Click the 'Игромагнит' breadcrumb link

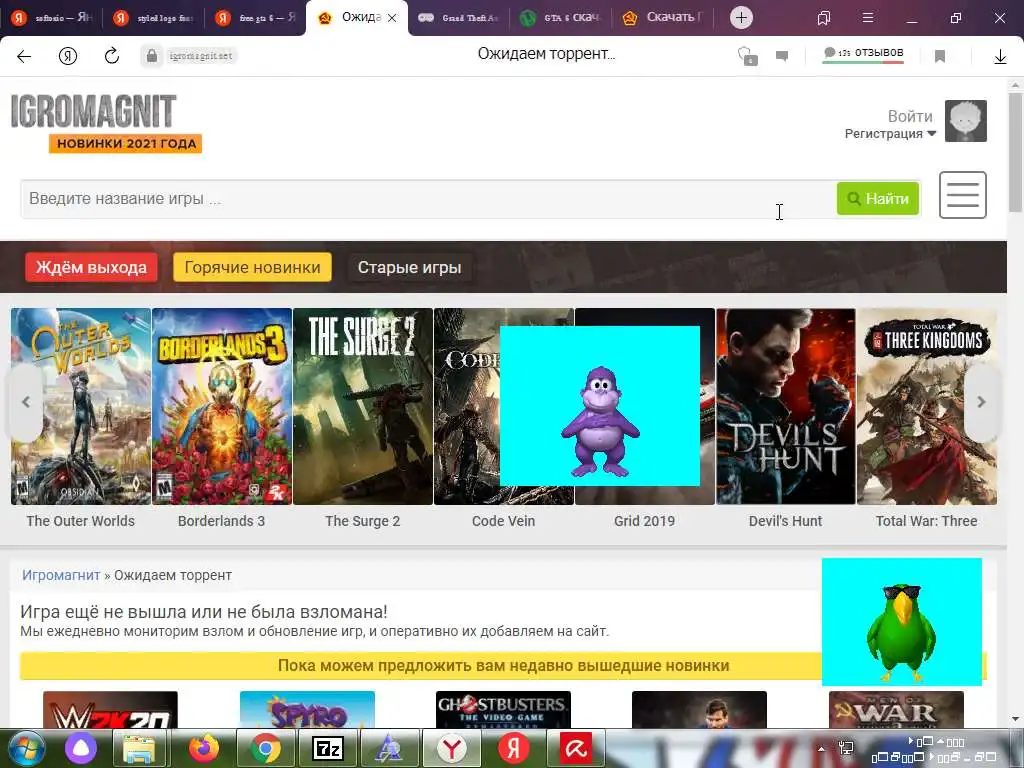pos(61,575)
